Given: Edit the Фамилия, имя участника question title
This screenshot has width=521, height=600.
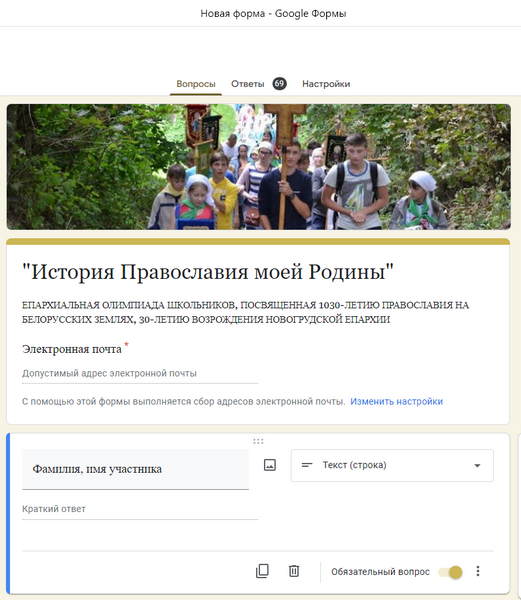Looking at the screenshot, I should [135, 469].
